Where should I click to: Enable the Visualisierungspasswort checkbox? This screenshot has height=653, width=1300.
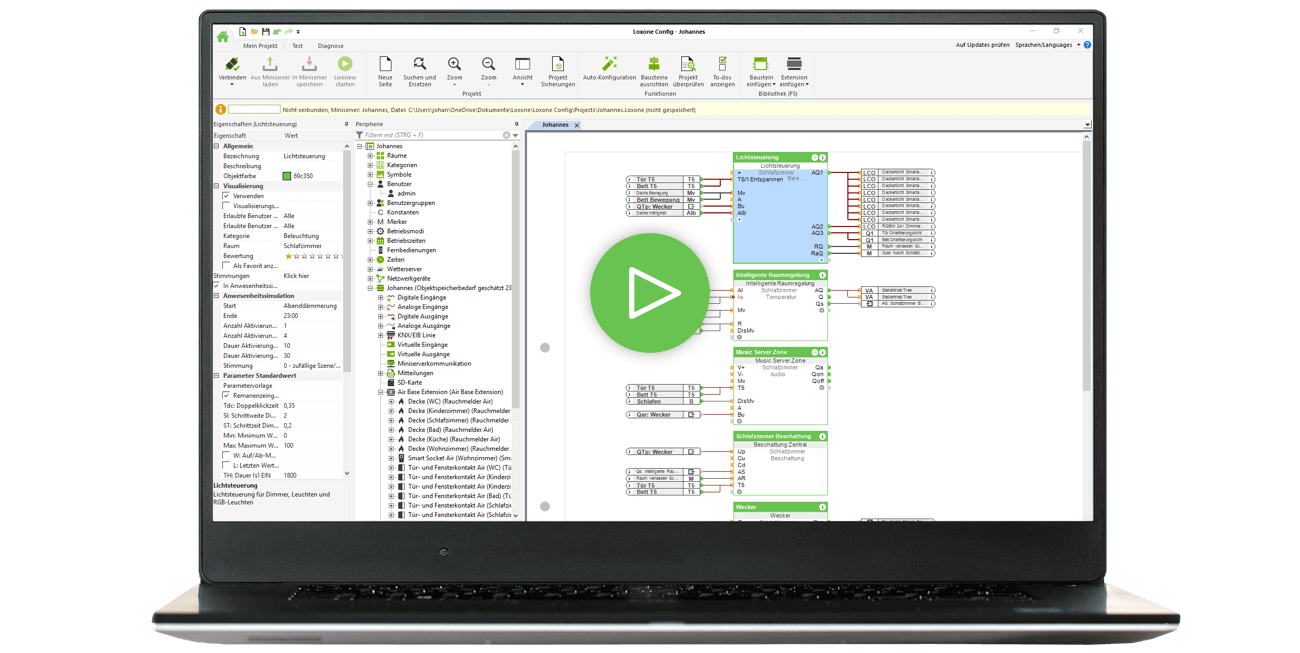click(226, 207)
